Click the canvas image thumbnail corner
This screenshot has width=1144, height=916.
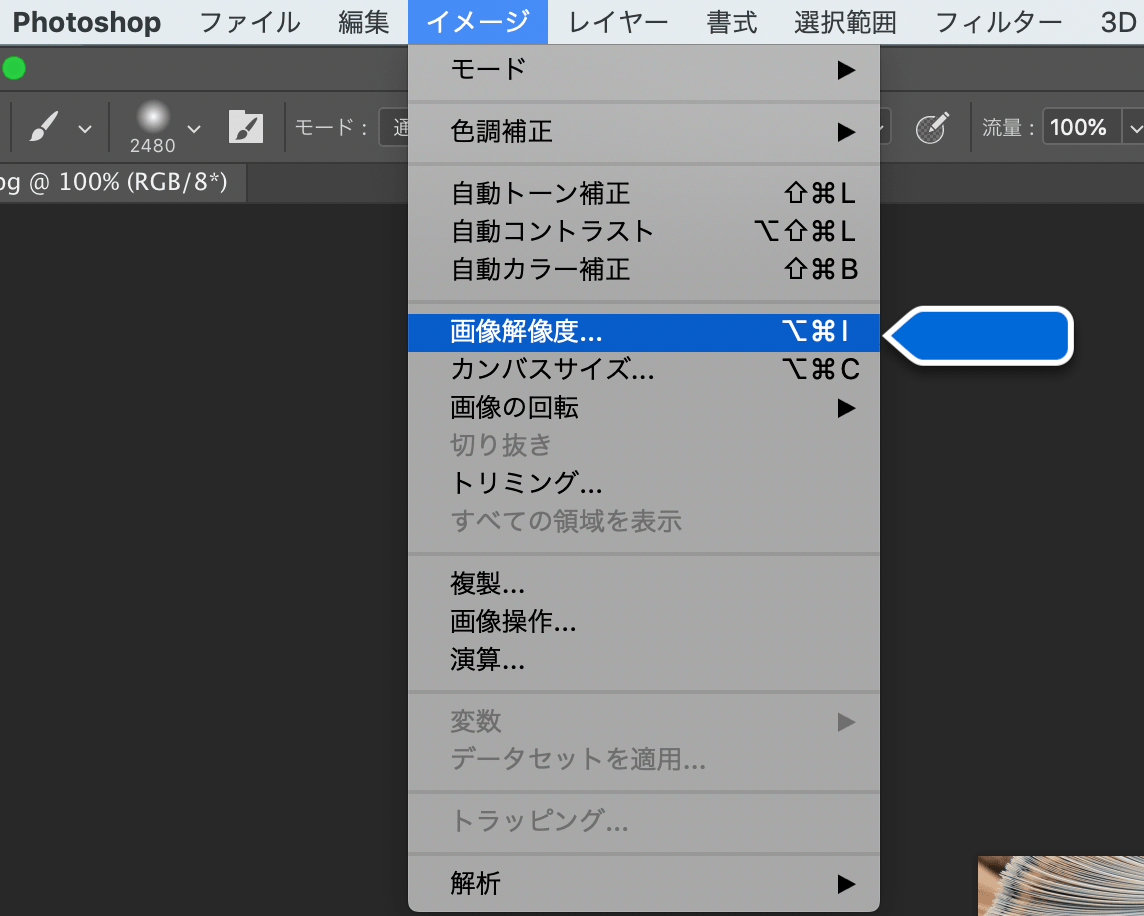coord(1061,886)
